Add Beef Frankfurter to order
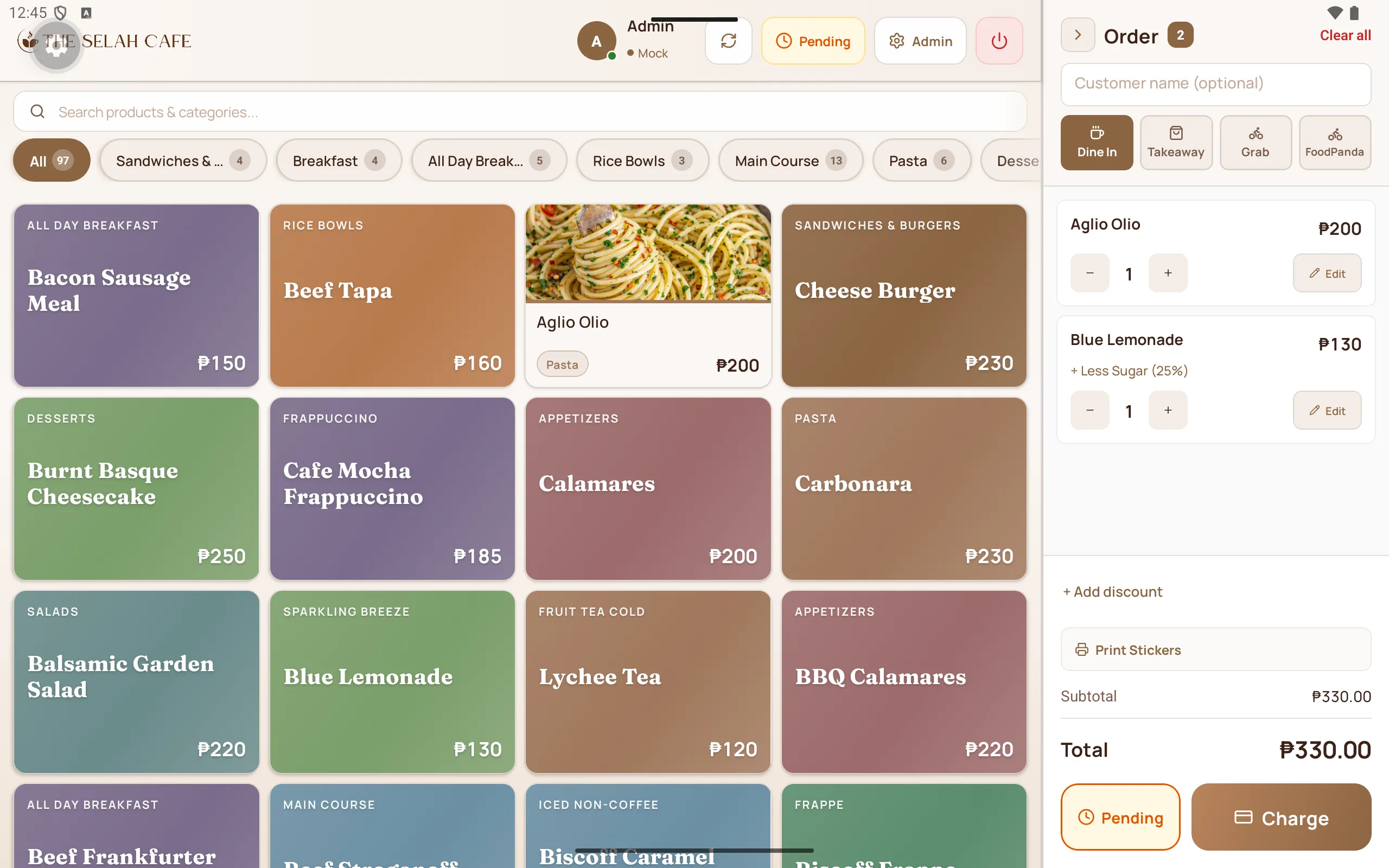The image size is (1389, 868). pyautogui.click(x=136, y=826)
